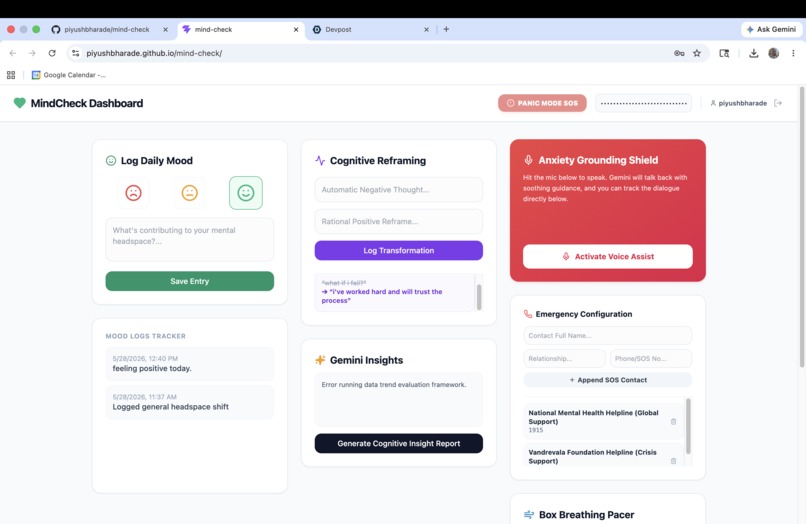Click the Gemini Insights heading

[x=366, y=360]
